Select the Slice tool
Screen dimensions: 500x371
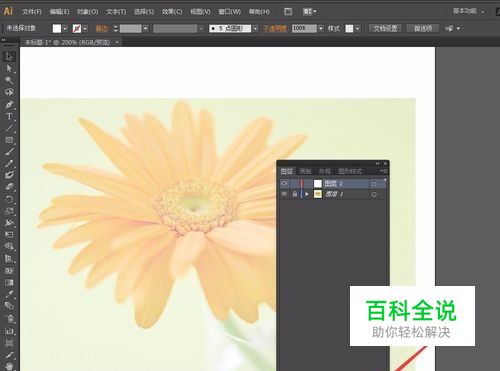[x=9, y=355]
